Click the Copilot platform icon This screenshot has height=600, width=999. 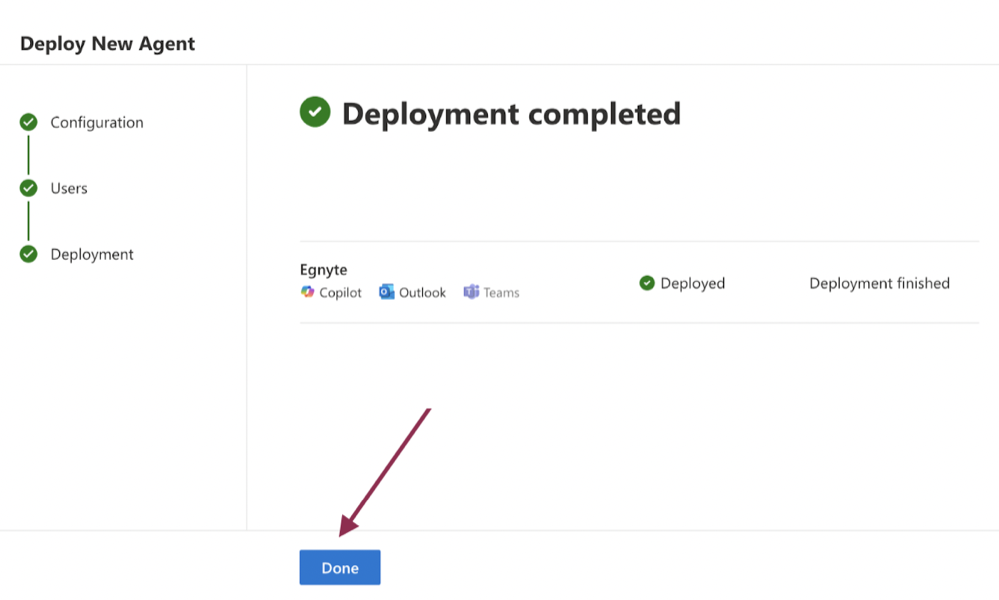point(306,292)
